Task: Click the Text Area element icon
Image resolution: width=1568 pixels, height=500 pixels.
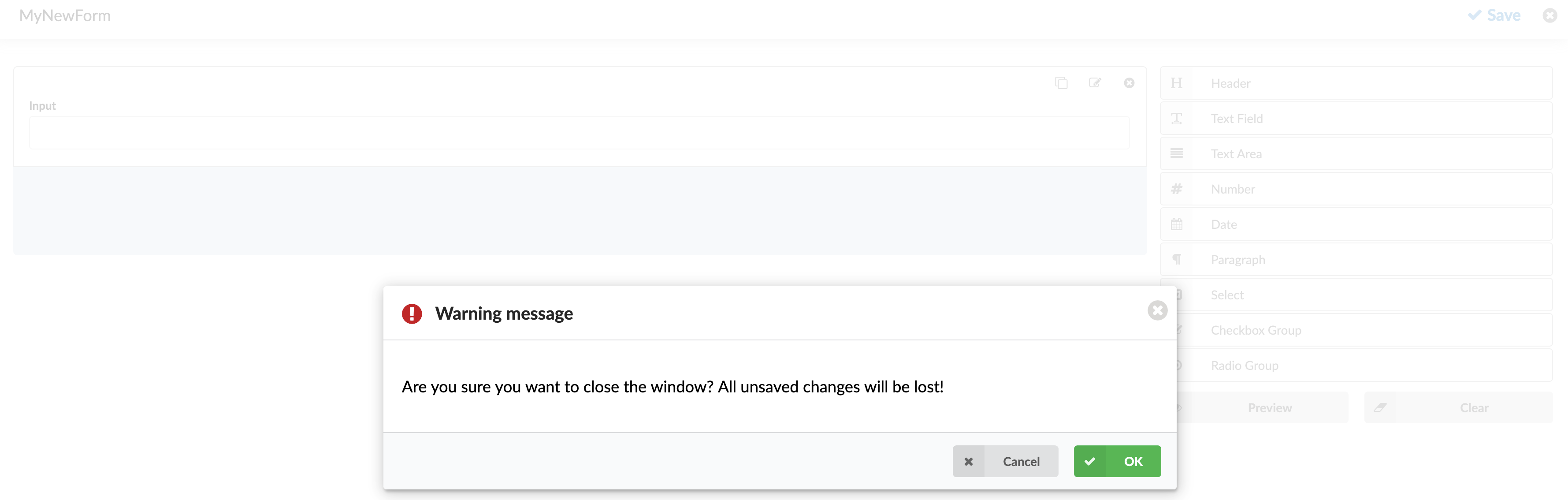Action: 1177,153
